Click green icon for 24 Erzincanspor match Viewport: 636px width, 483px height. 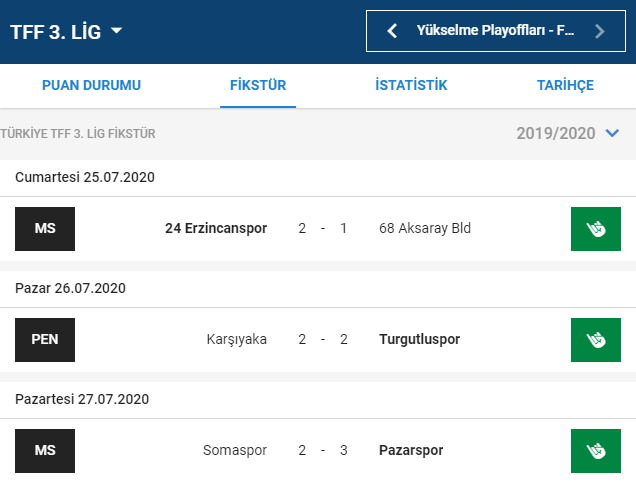[x=595, y=228]
